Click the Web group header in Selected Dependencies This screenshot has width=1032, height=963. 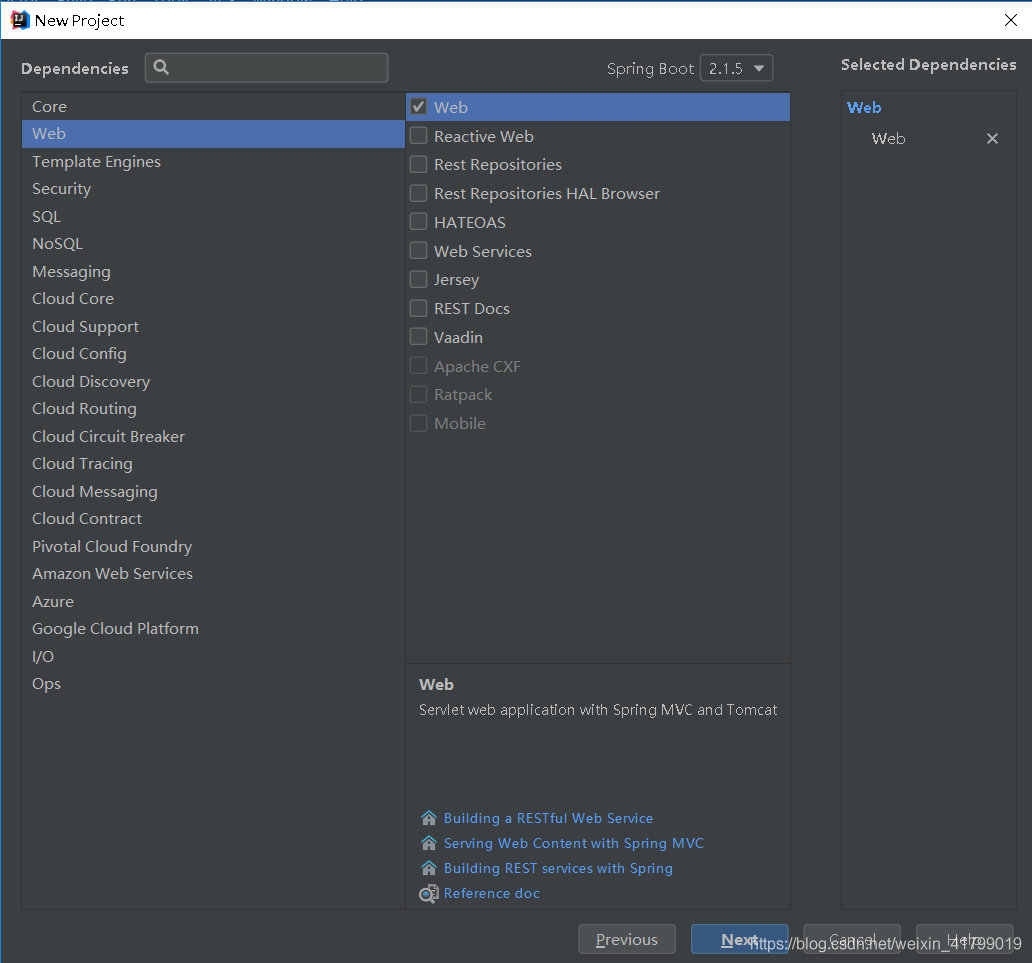coord(864,107)
